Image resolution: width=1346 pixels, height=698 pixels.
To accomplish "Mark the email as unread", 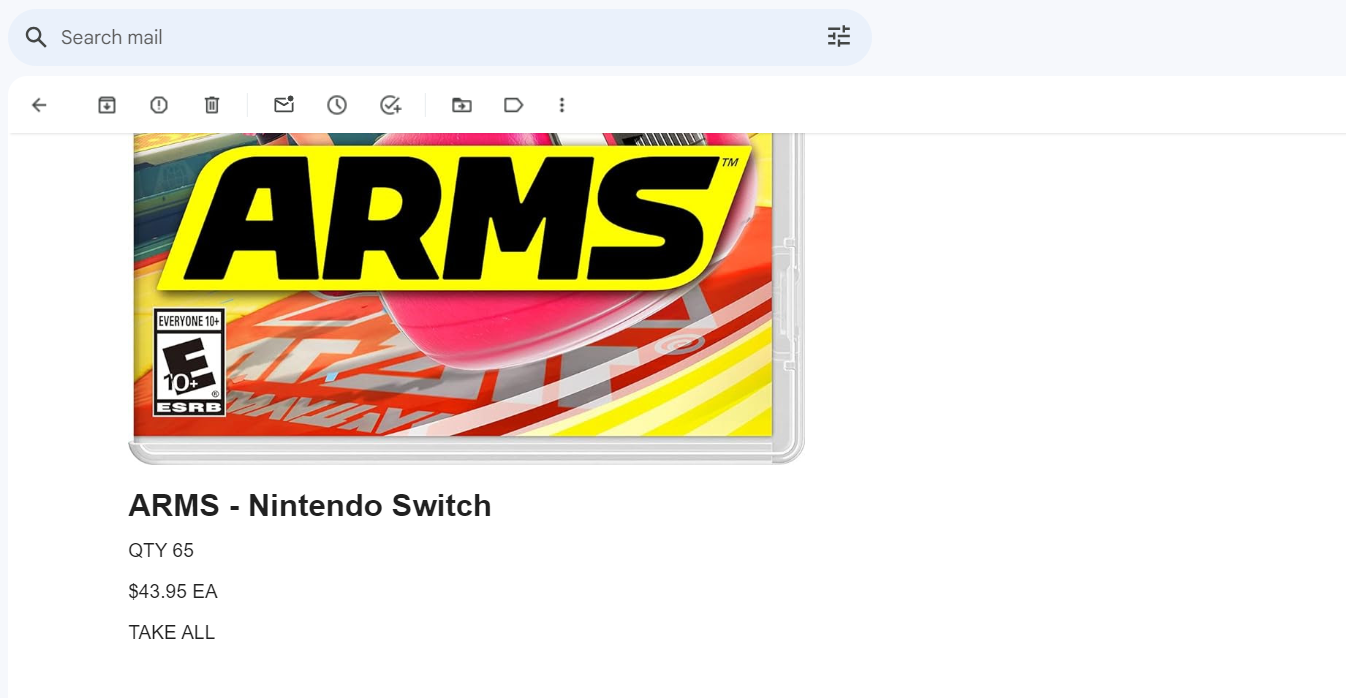I will [284, 105].
